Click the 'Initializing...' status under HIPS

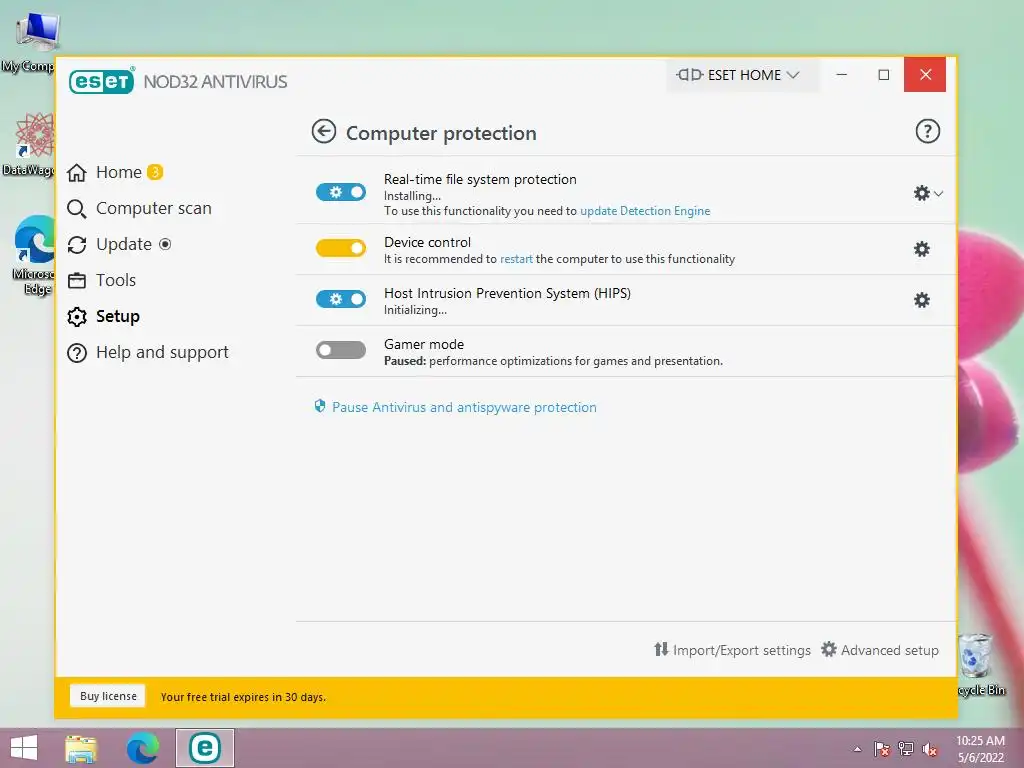coord(415,310)
